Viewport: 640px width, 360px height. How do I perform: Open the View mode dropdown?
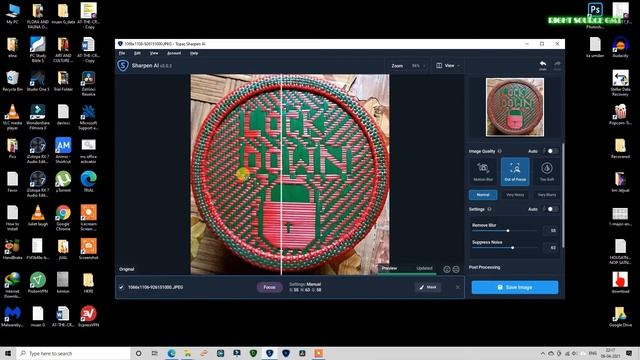click(x=448, y=66)
